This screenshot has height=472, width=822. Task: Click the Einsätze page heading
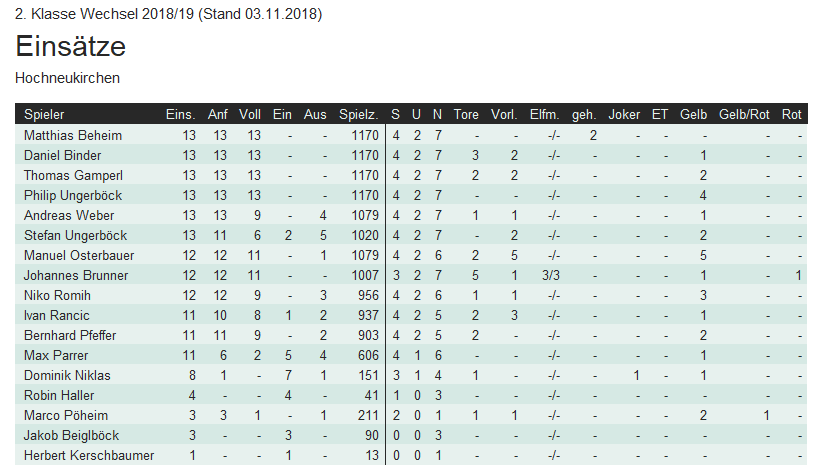click(70, 47)
